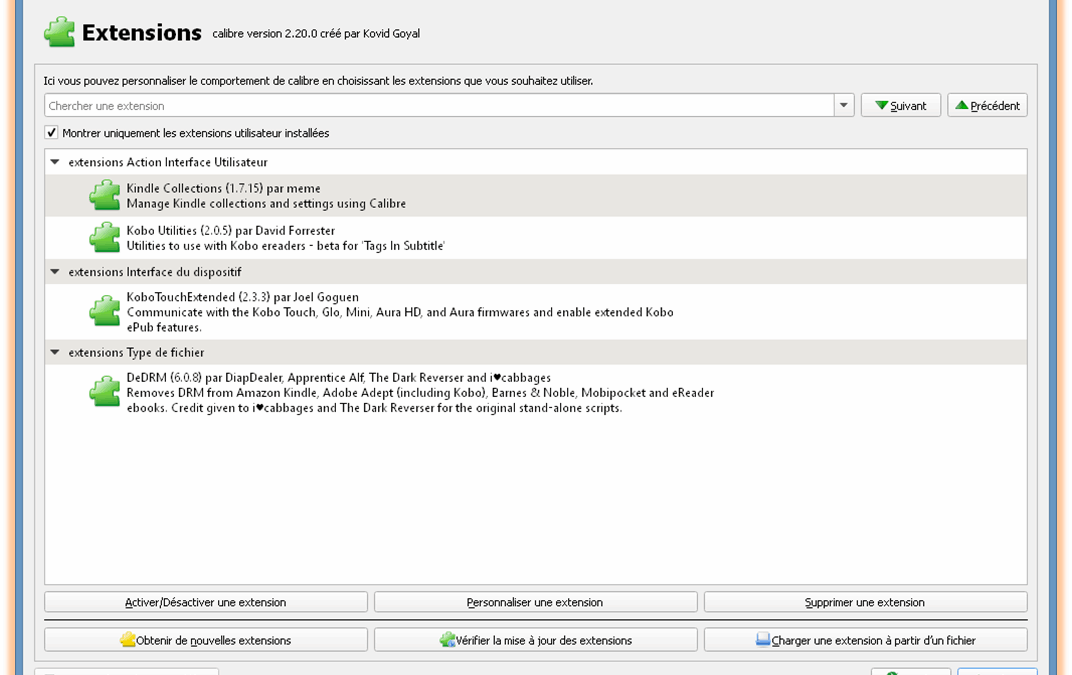Click the icon on Charger une extension
This screenshot has width=1072, height=675.
tap(763, 639)
